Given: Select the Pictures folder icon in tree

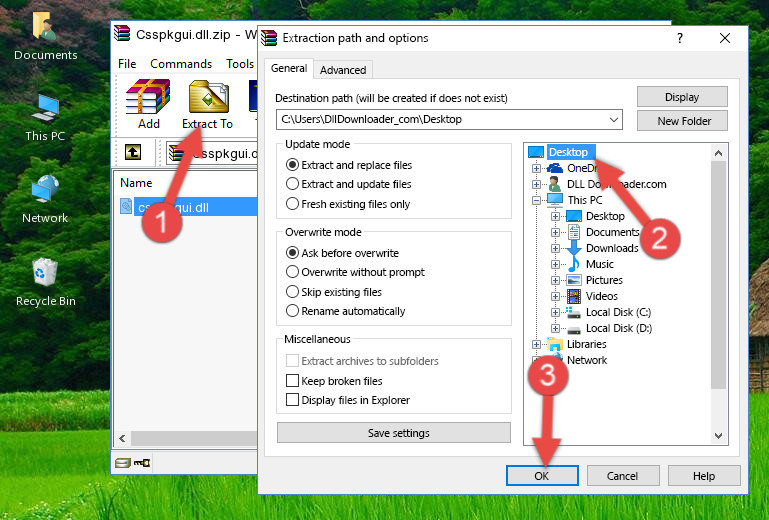Looking at the screenshot, I should (x=573, y=280).
